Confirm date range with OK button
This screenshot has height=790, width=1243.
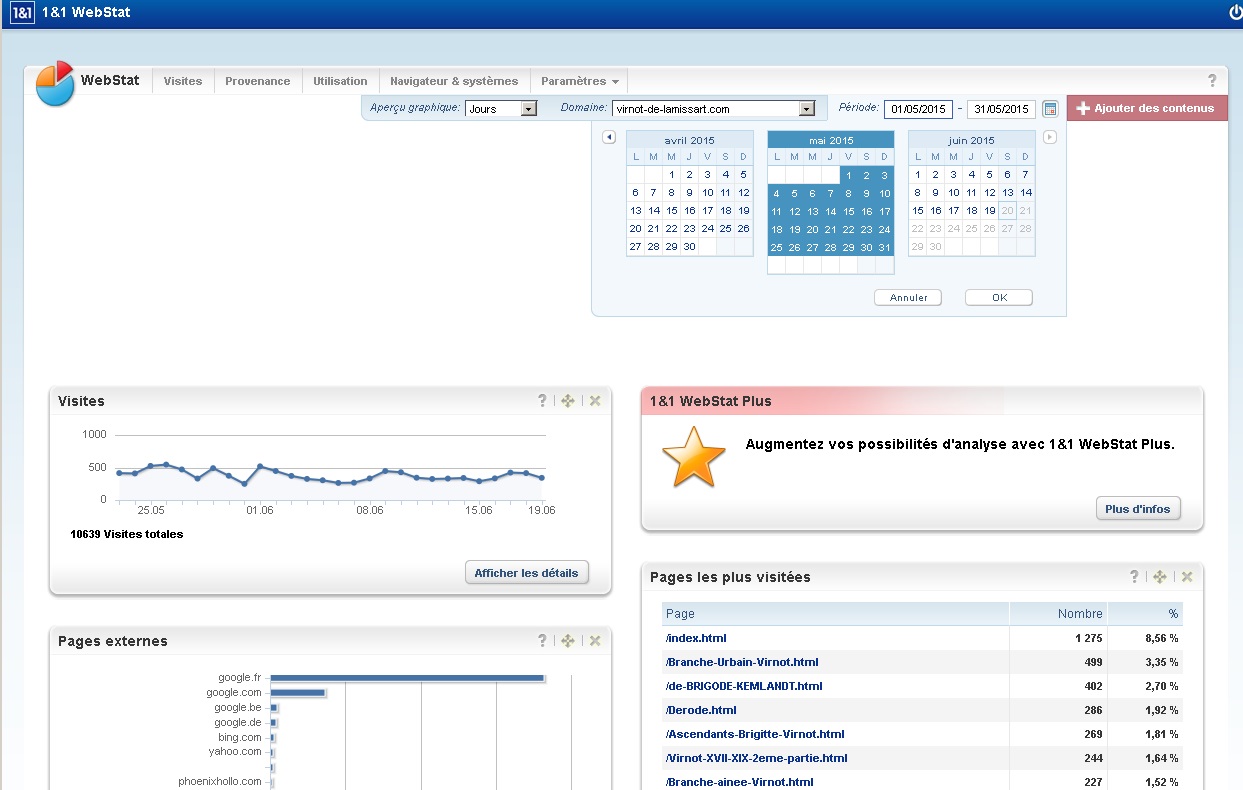point(998,298)
